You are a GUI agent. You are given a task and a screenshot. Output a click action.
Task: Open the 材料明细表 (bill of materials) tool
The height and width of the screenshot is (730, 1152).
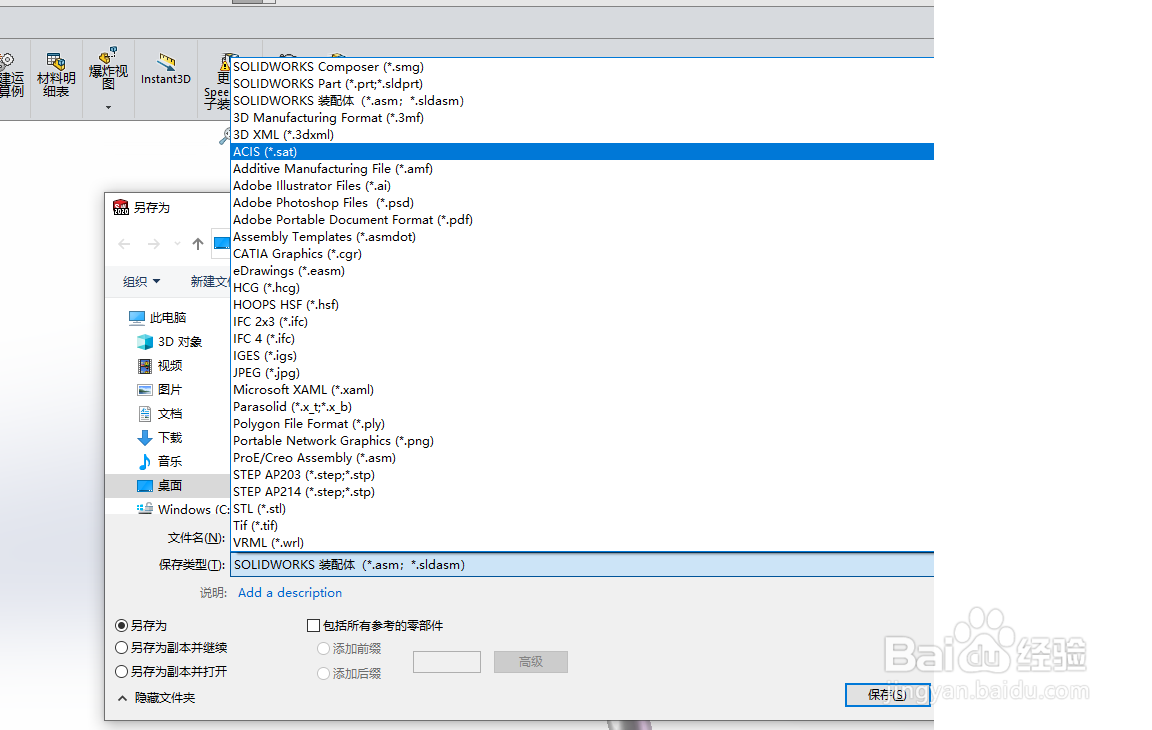point(56,76)
